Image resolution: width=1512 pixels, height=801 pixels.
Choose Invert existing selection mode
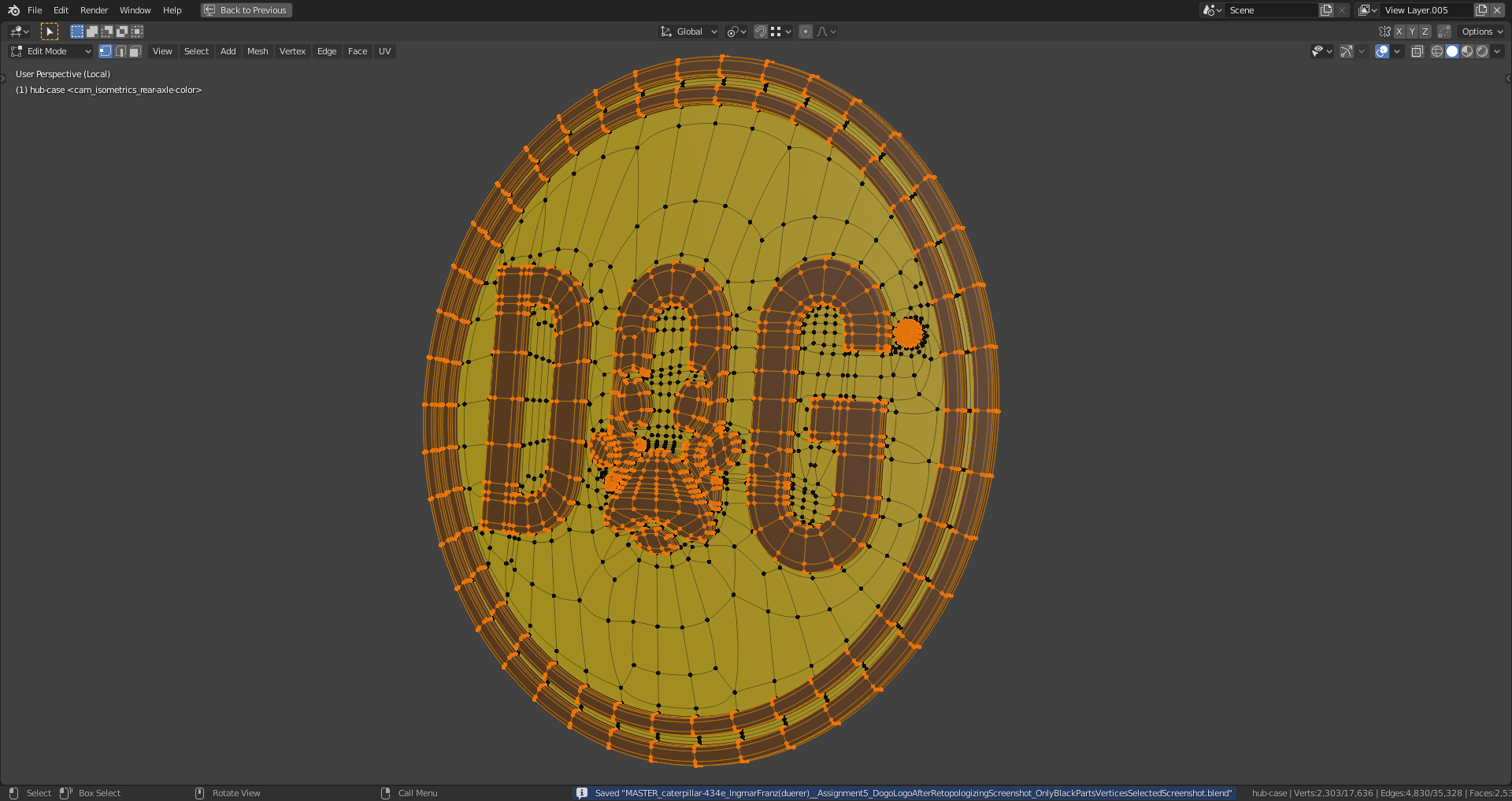pos(122,32)
